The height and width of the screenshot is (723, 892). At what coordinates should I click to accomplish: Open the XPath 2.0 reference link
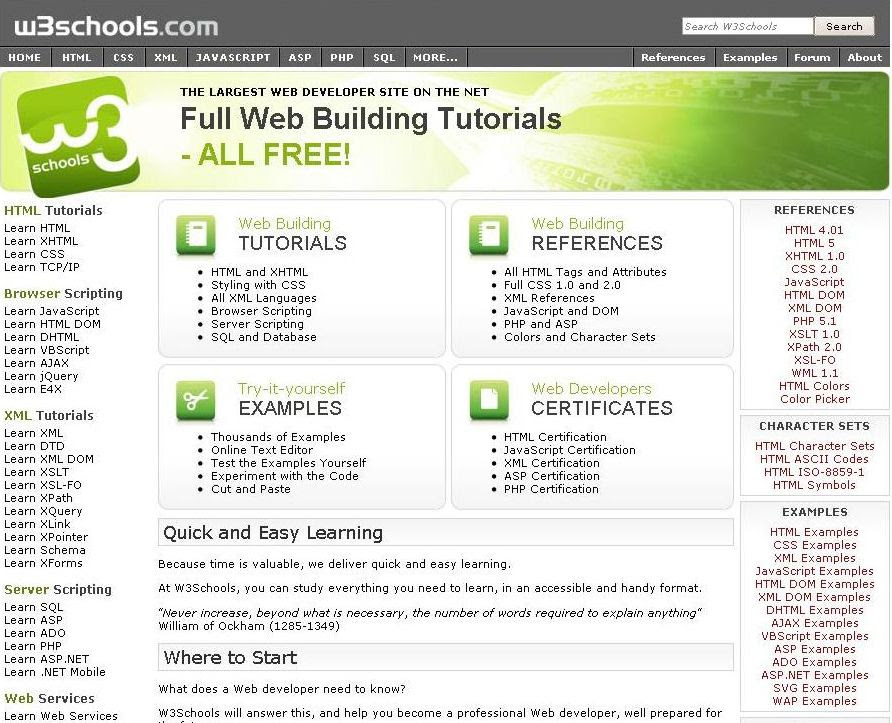814,347
